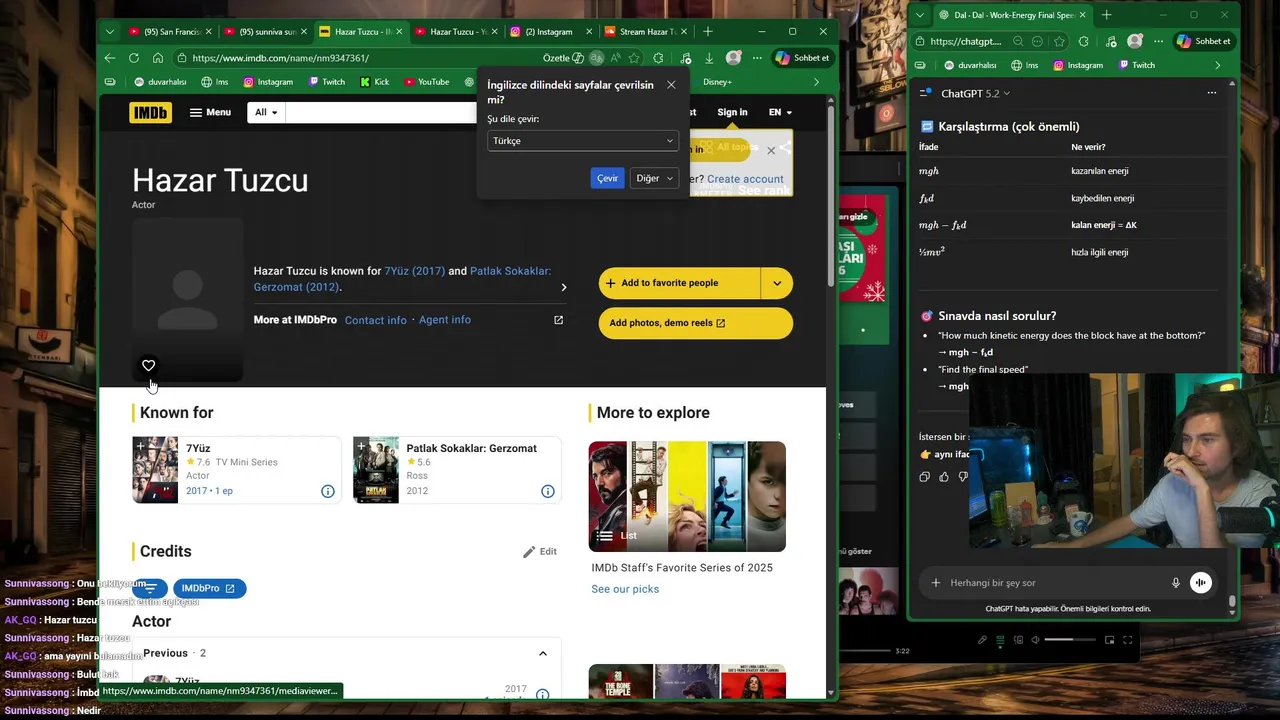Click the info icon for Patlak Sokaklar
The image size is (1280, 720).
547,491
